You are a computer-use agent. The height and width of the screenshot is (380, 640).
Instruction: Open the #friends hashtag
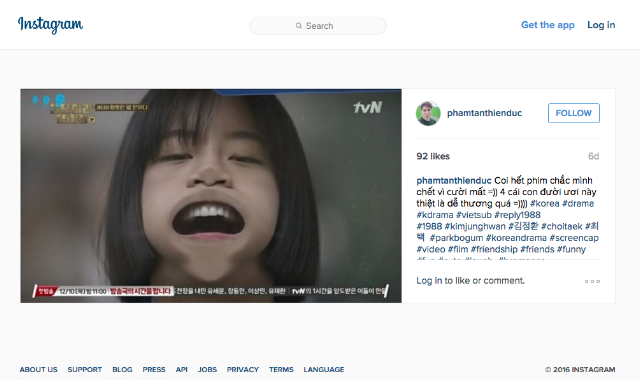point(537,249)
